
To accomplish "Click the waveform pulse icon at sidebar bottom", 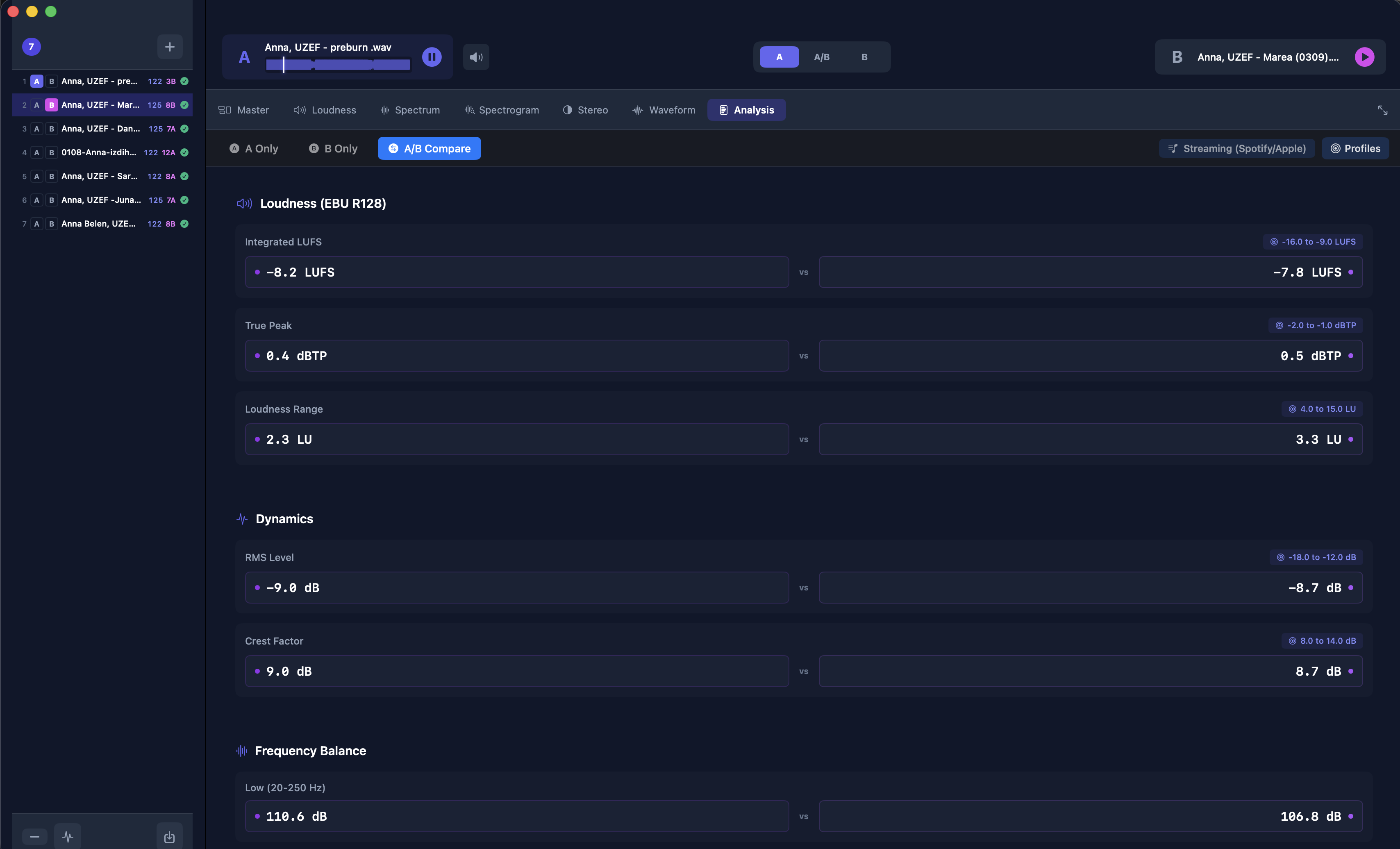I will (x=68, y=837).
